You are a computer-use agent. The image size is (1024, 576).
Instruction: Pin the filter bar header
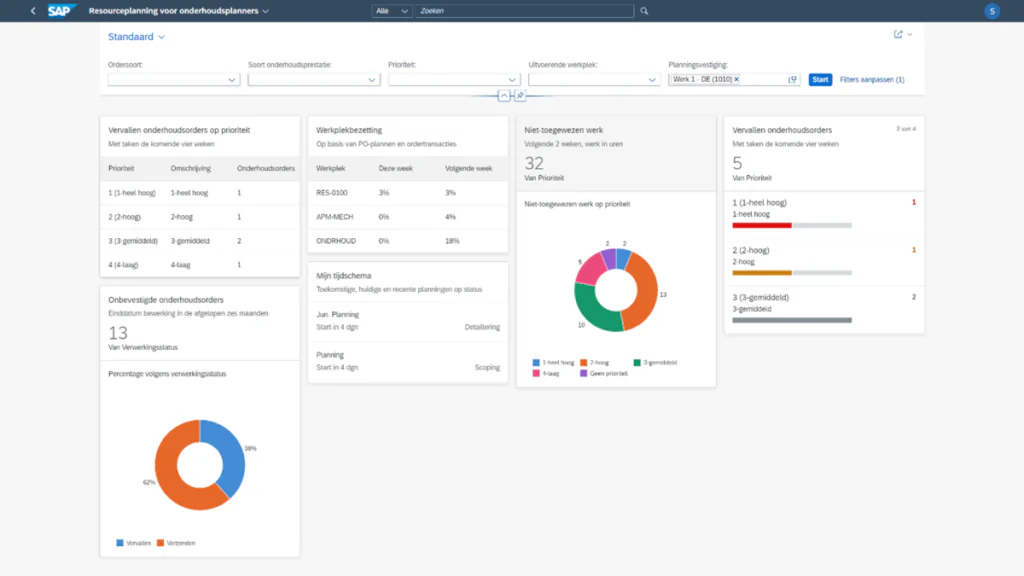click(520, 96)
